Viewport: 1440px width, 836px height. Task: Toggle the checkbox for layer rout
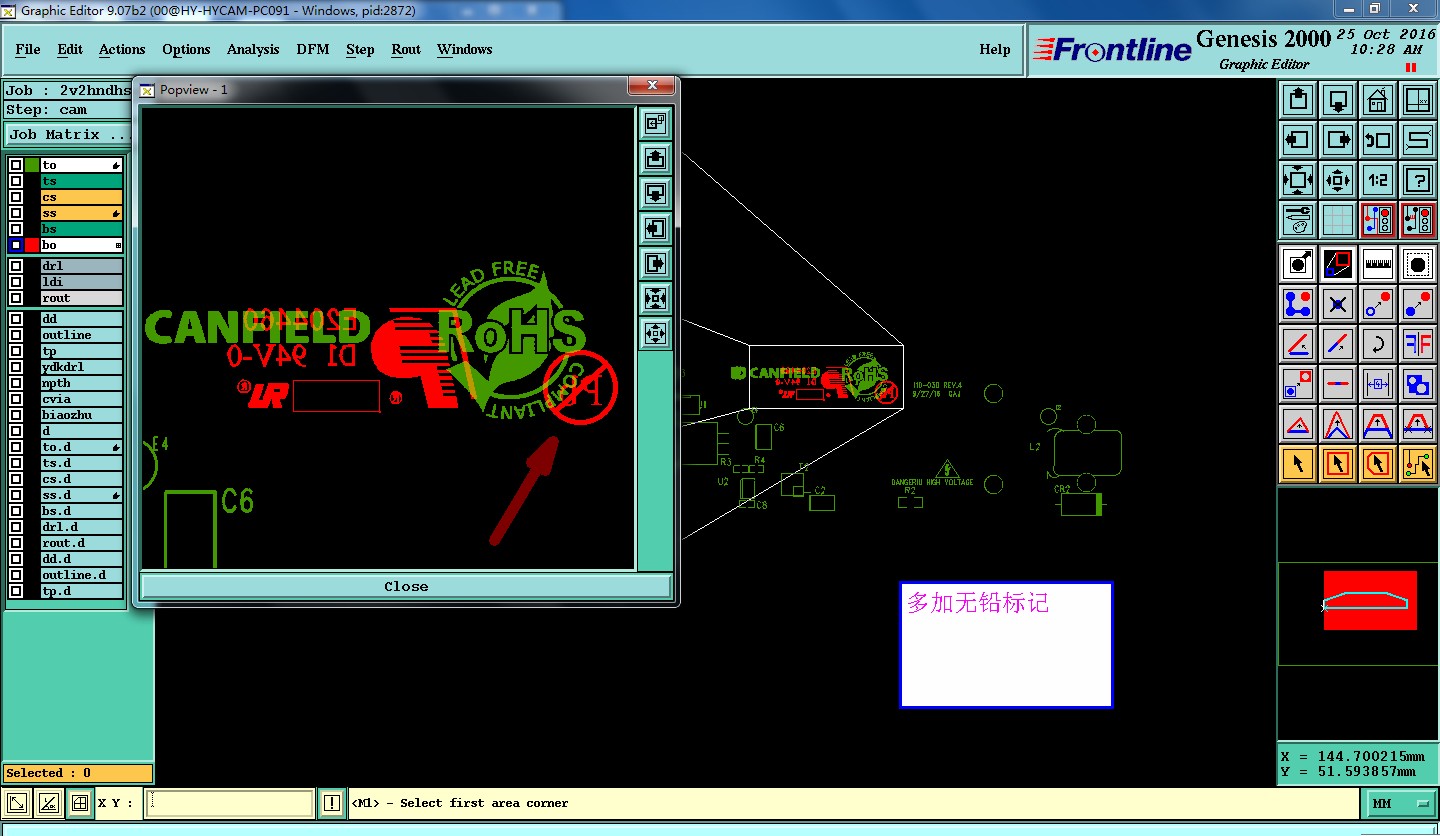(x=16, y=298)
